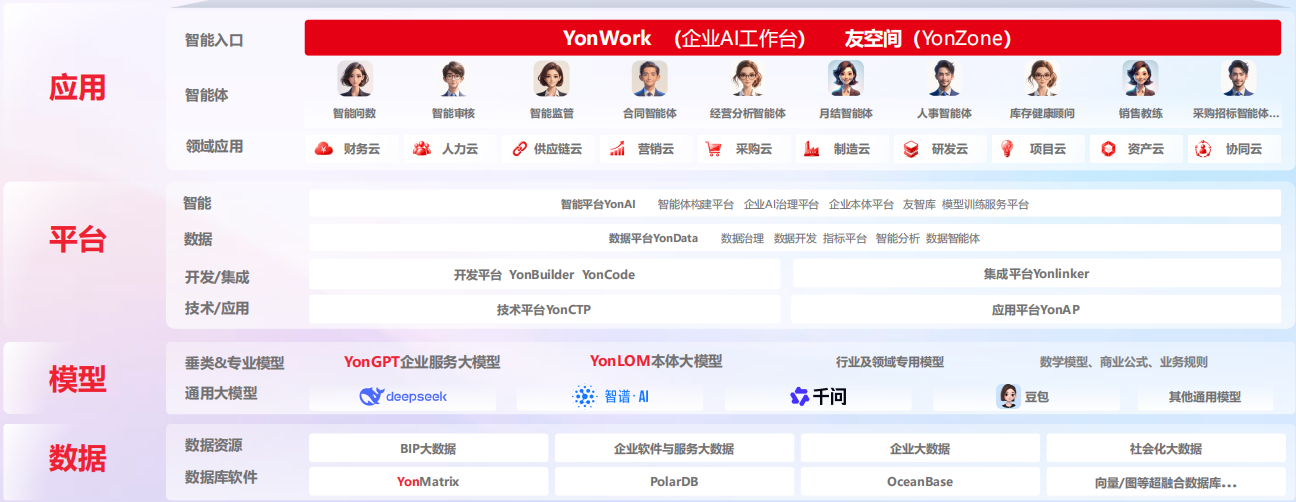Click the red cloud icon beside 财务云

click(323, 149)
